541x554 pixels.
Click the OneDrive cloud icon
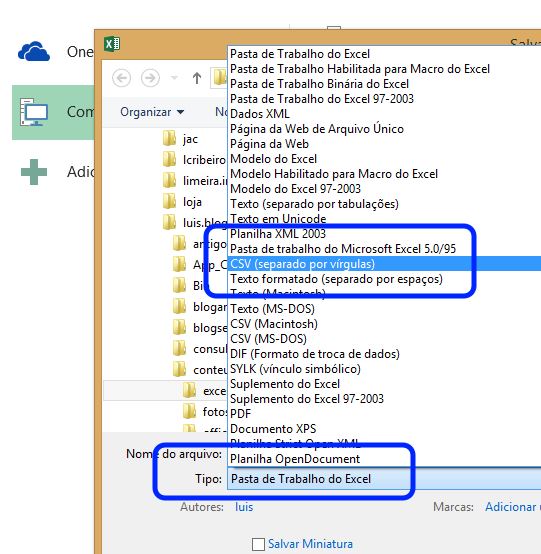34,52
